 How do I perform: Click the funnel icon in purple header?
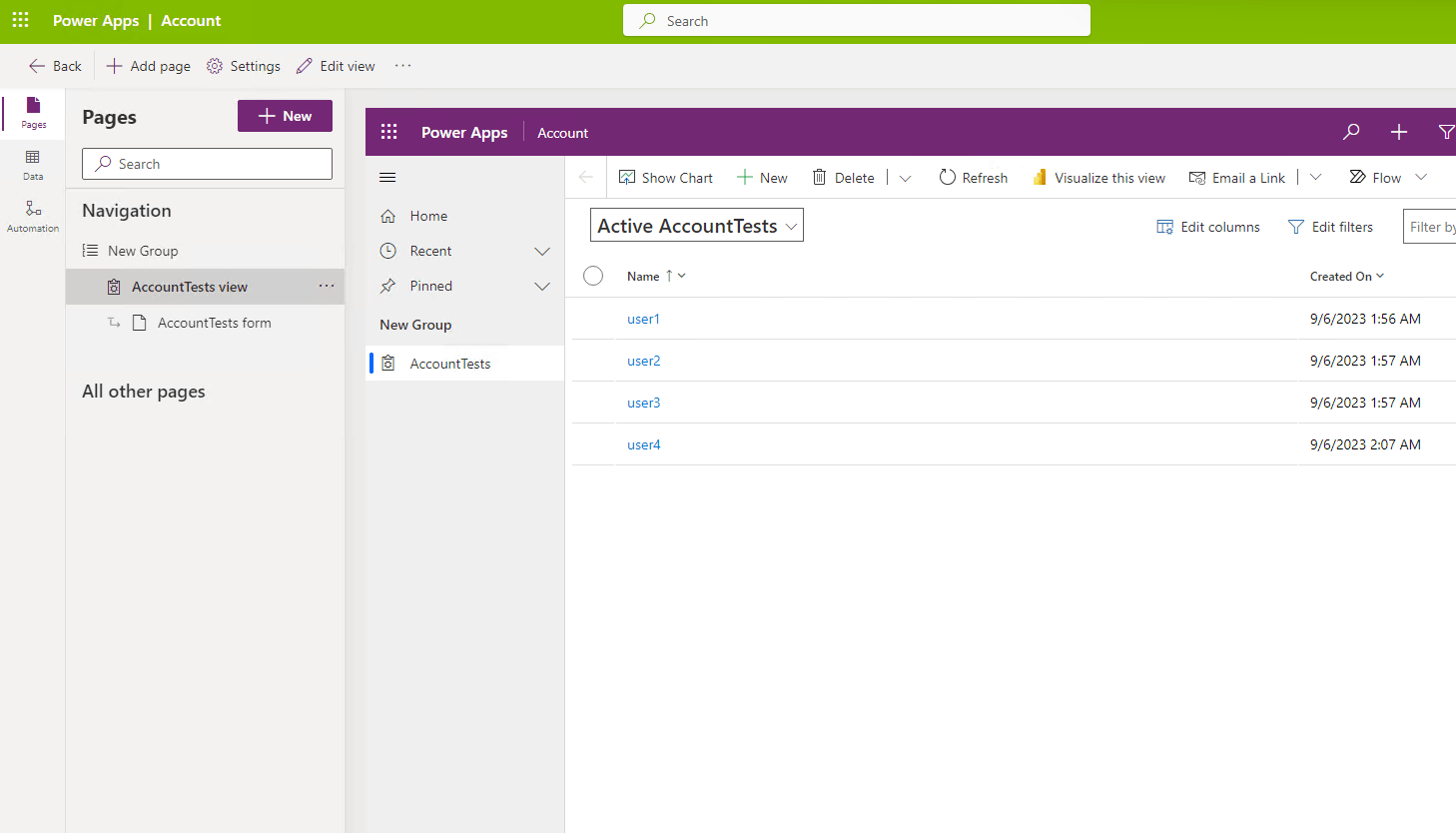pos(1446,132)
